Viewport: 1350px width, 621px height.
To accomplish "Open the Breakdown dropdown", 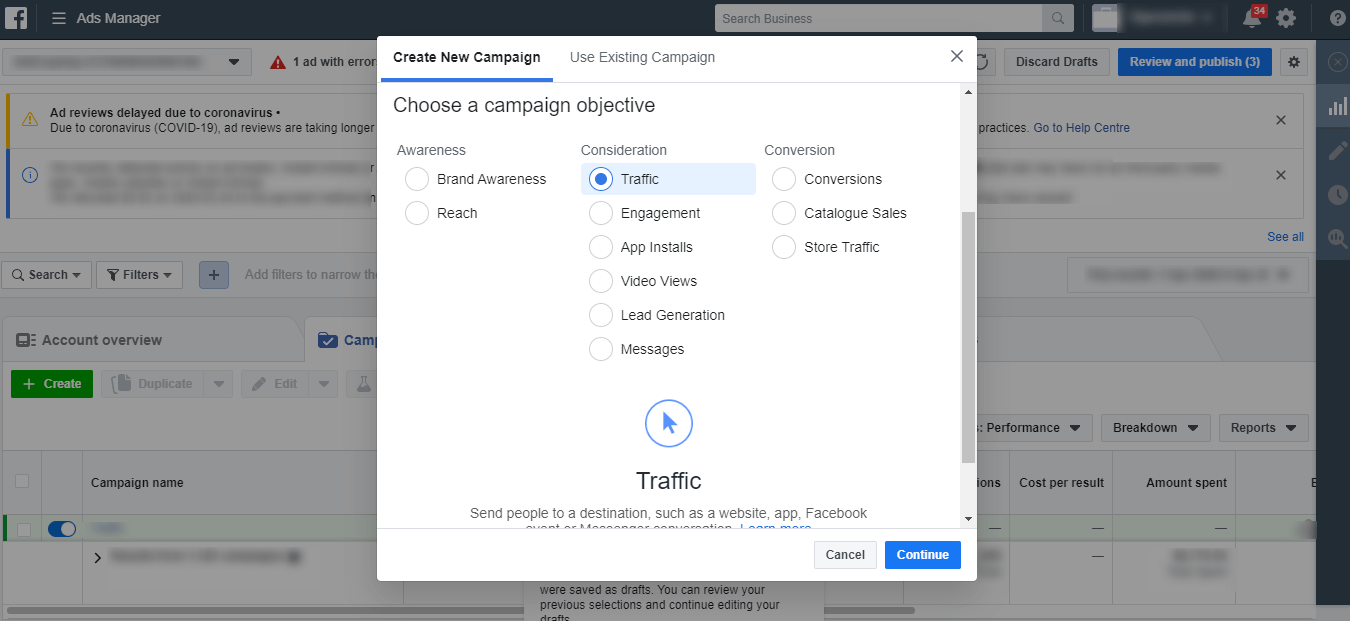I will (1156, 428).
